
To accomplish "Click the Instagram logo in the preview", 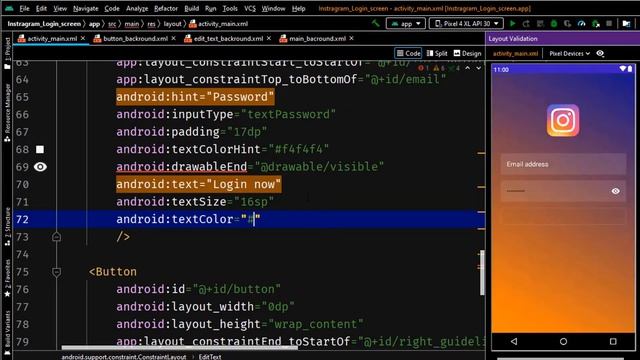I will pos(563,120).
